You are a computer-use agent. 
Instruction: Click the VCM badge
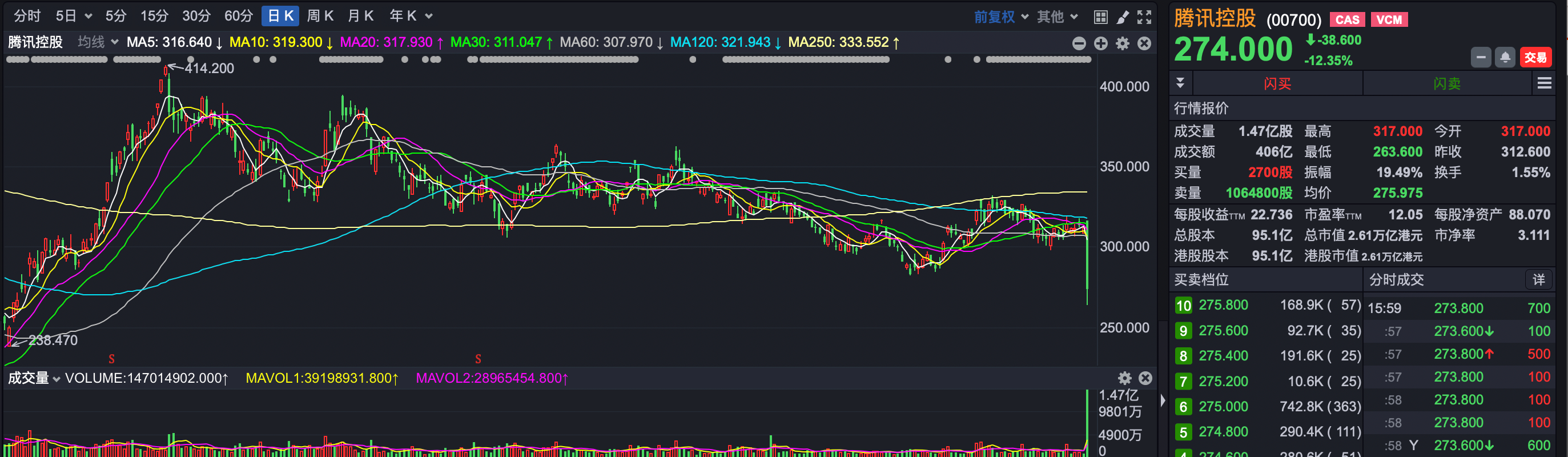[1389, 19]
